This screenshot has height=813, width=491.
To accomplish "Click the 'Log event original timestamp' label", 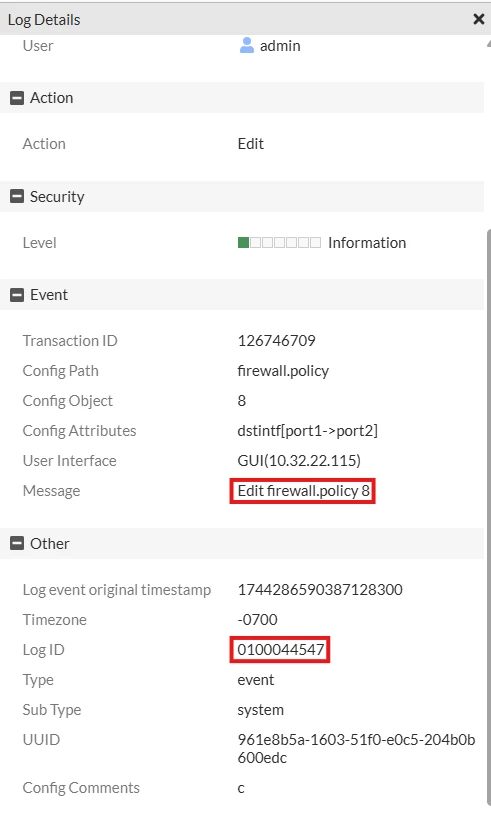I will tap(117, 590).
